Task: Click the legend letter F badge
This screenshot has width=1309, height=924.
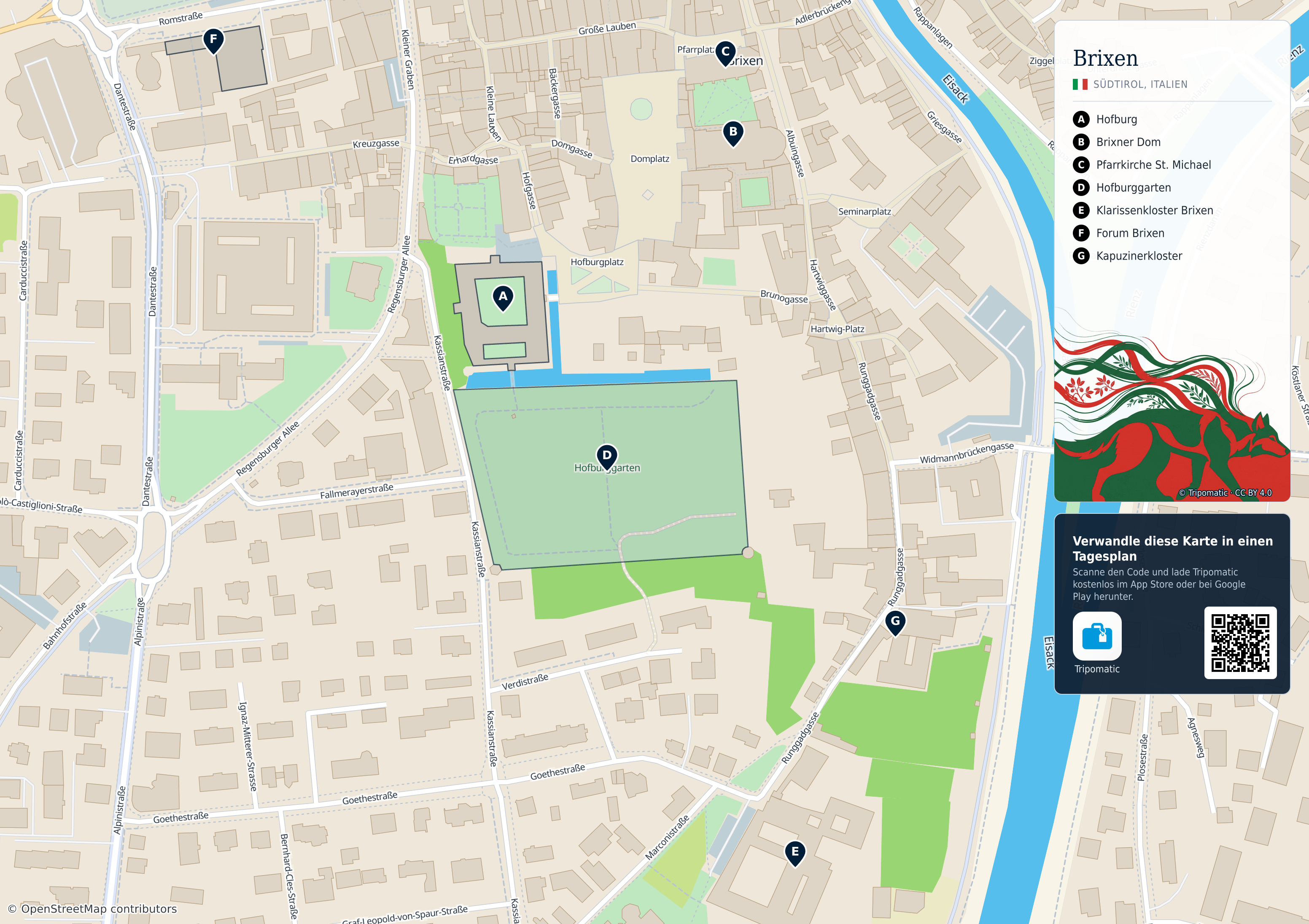Action: (1081, 233)
